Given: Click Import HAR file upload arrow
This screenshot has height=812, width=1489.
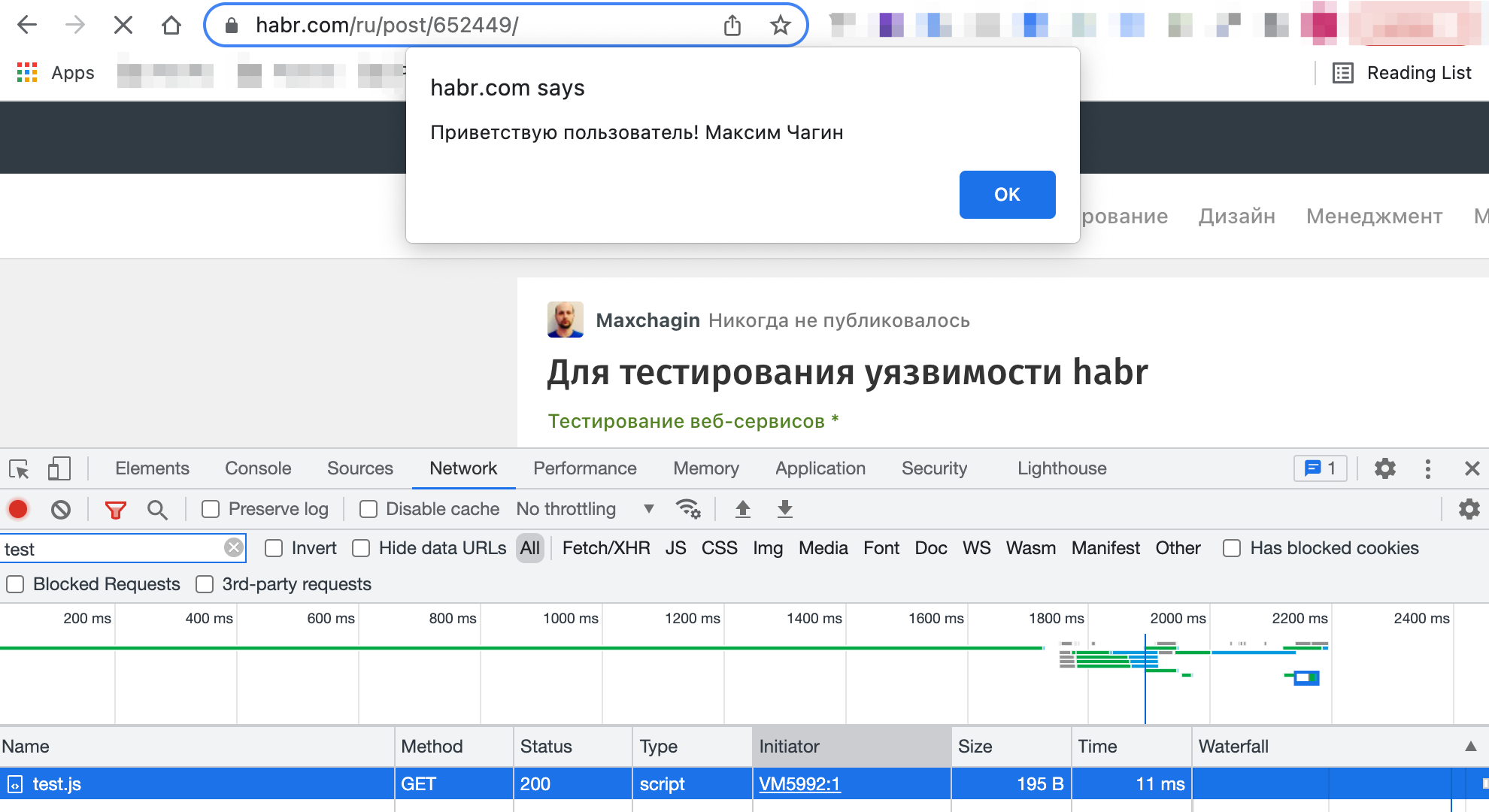Looking at the screenshot, I should pos(743,509).
